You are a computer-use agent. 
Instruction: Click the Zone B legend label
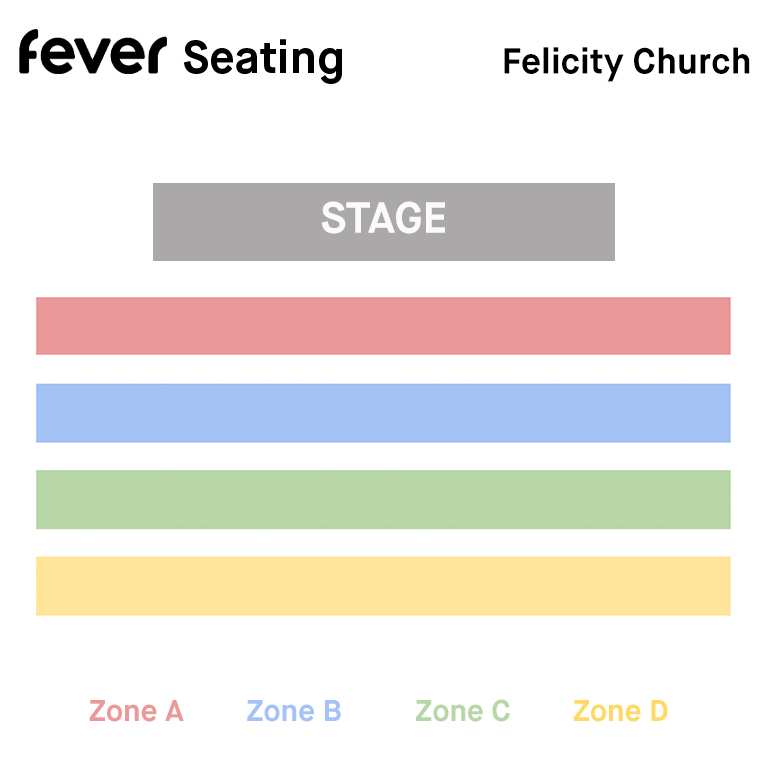tap(294, 712)
